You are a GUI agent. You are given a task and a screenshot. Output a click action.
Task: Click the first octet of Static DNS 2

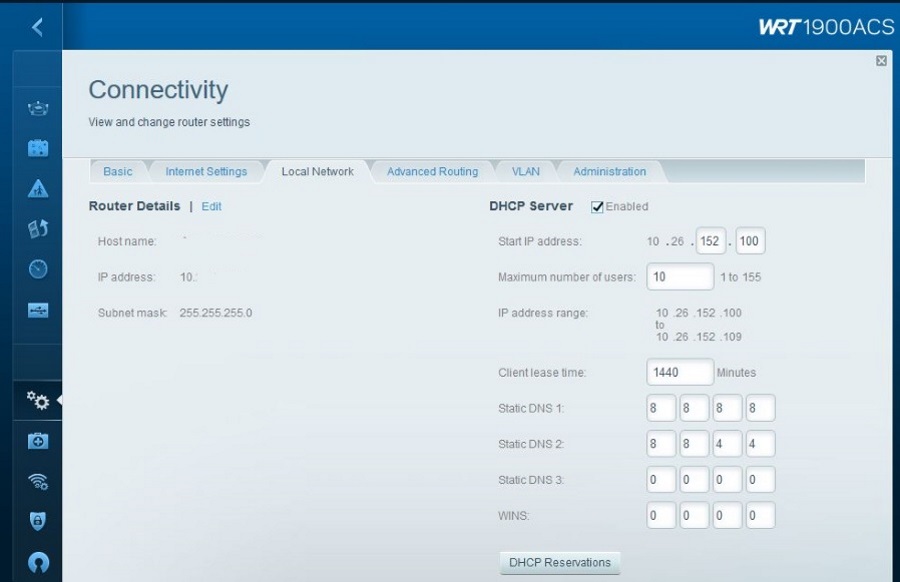[x=661, y=444]
